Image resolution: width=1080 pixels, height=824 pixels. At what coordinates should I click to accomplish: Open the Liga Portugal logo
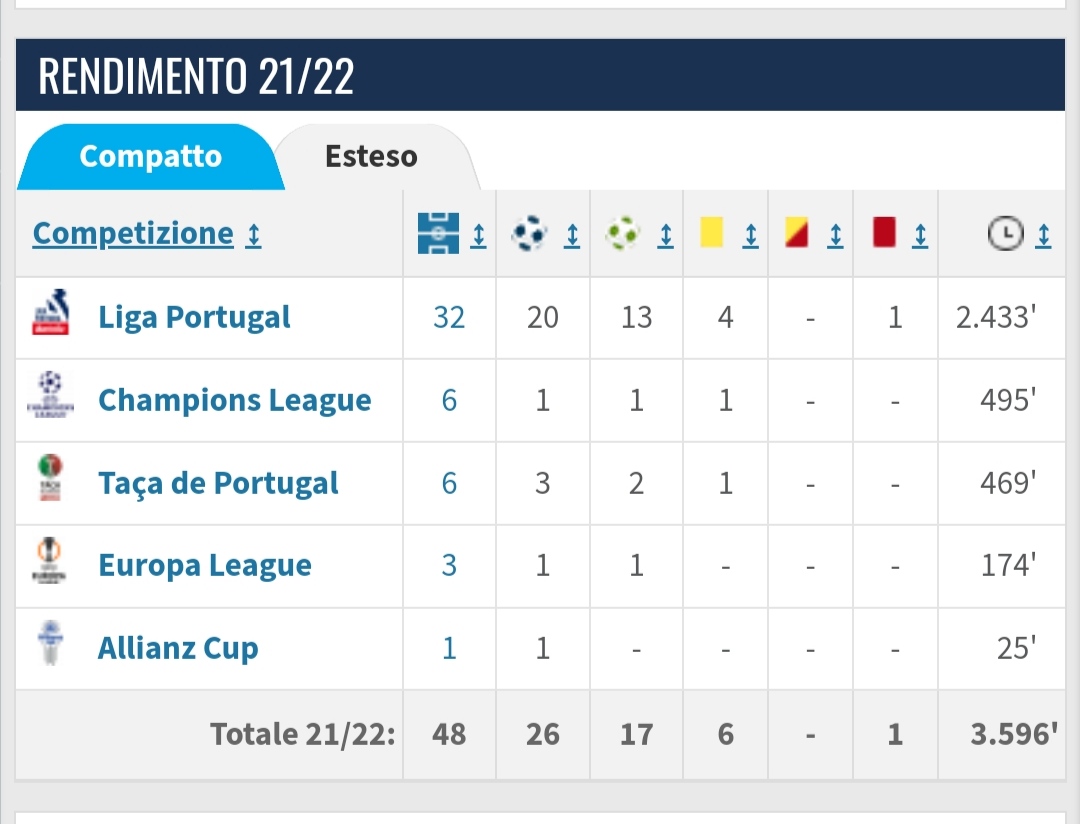pos(50,312)
